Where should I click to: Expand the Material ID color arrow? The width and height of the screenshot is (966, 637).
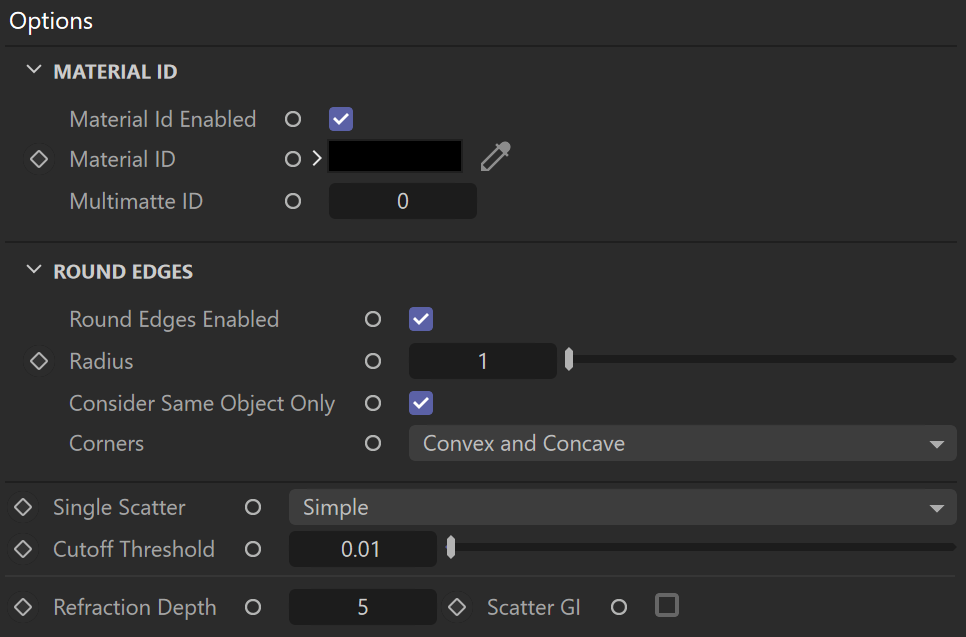click(317, 159)
